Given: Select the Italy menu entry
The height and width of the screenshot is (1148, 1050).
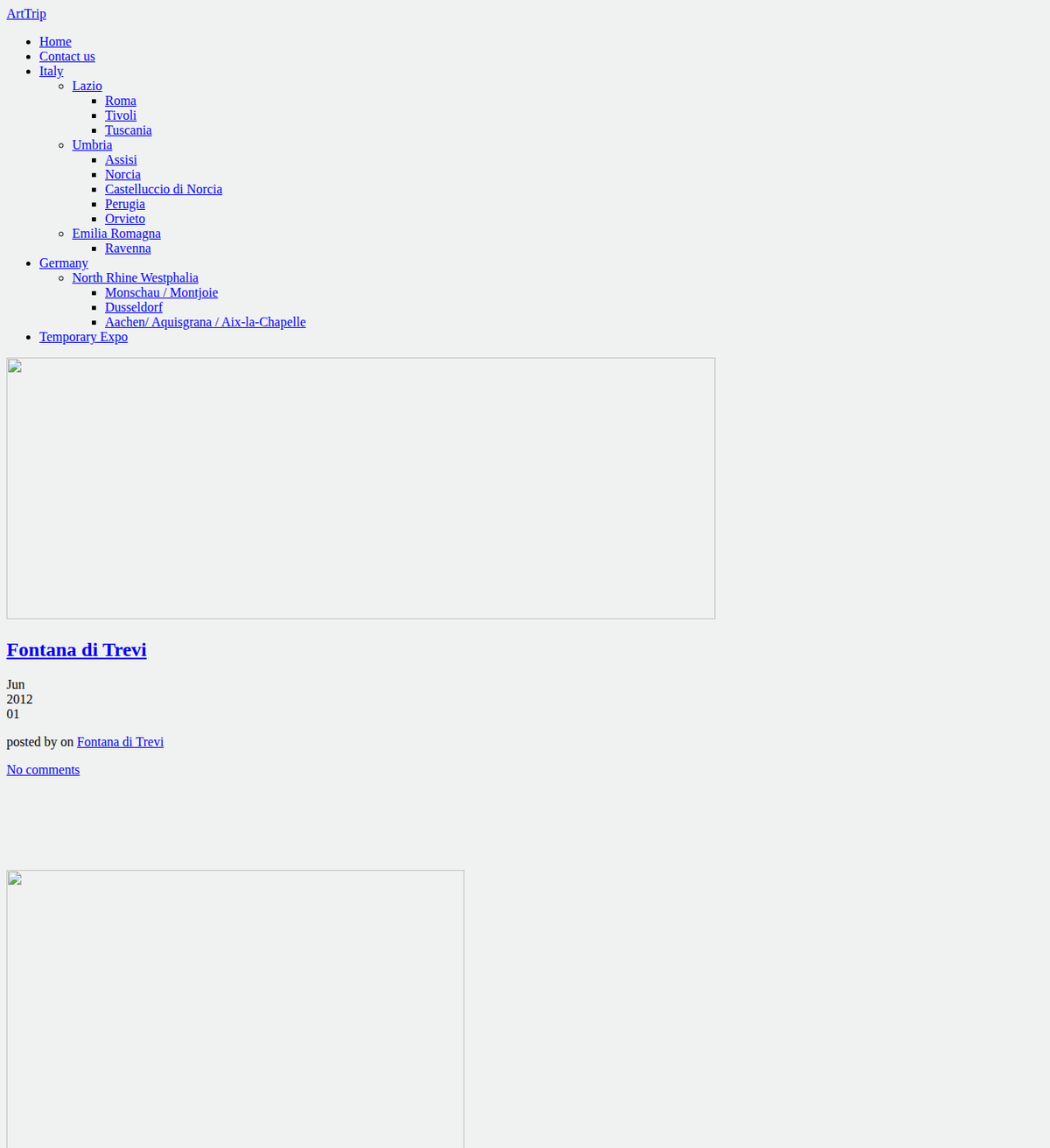Looking at the screenshot, I should [52, 72].
